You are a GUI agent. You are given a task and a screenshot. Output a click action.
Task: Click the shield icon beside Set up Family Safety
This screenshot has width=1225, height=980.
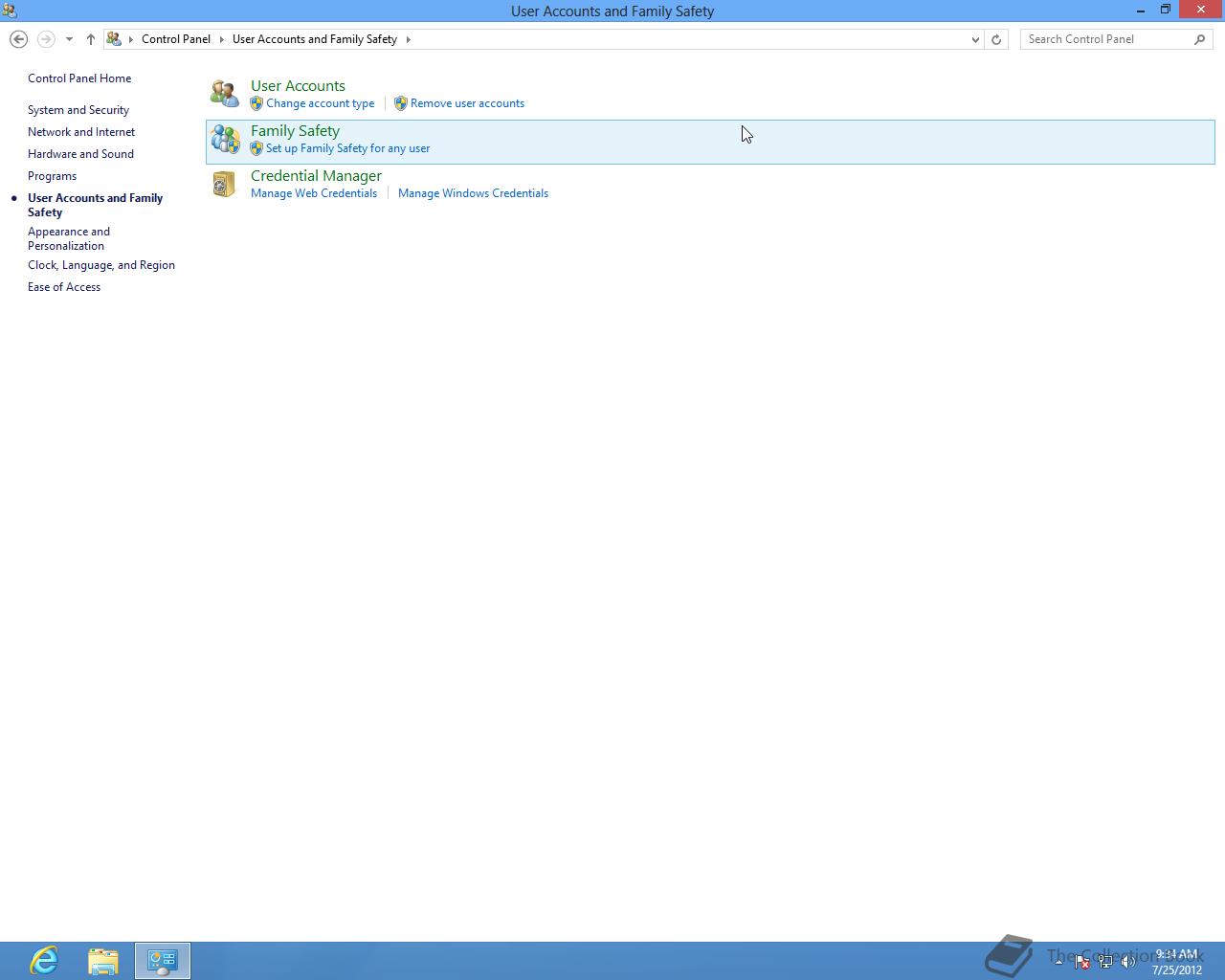click(x=256, y=148)
